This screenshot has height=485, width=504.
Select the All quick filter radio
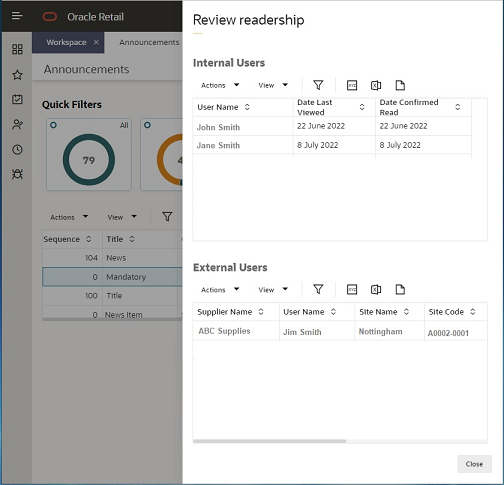click(x=53, y=125)
